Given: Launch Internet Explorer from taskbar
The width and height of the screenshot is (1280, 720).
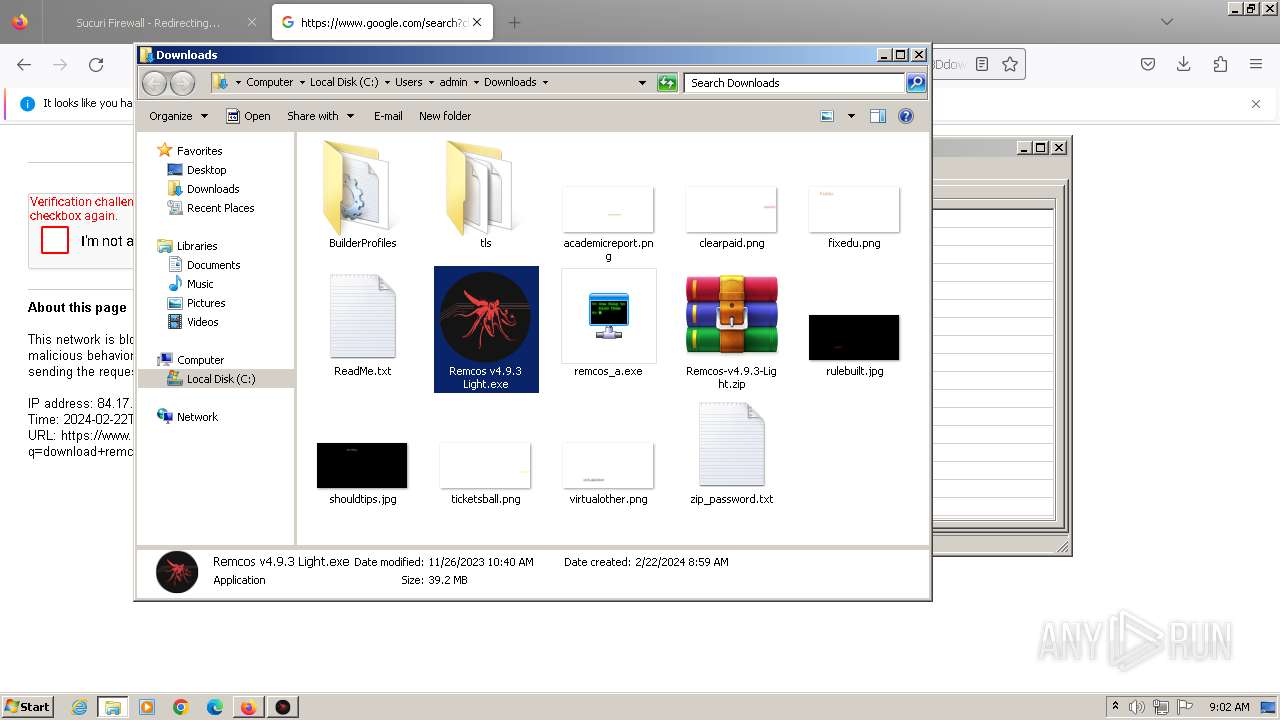Looking at the screenshot, I should [x=80, y=707].
